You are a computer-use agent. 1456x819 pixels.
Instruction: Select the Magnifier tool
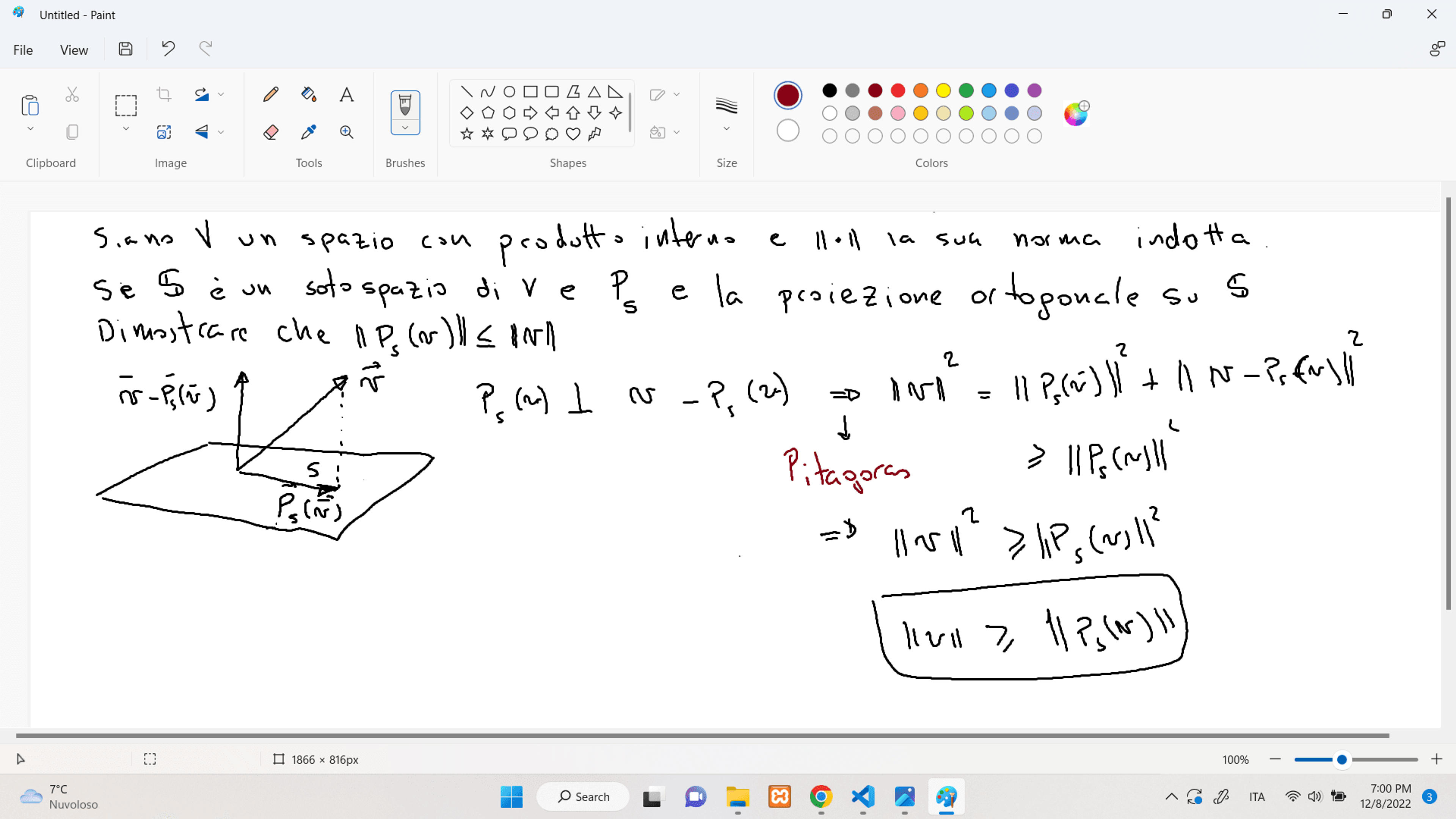pos(347,132)
